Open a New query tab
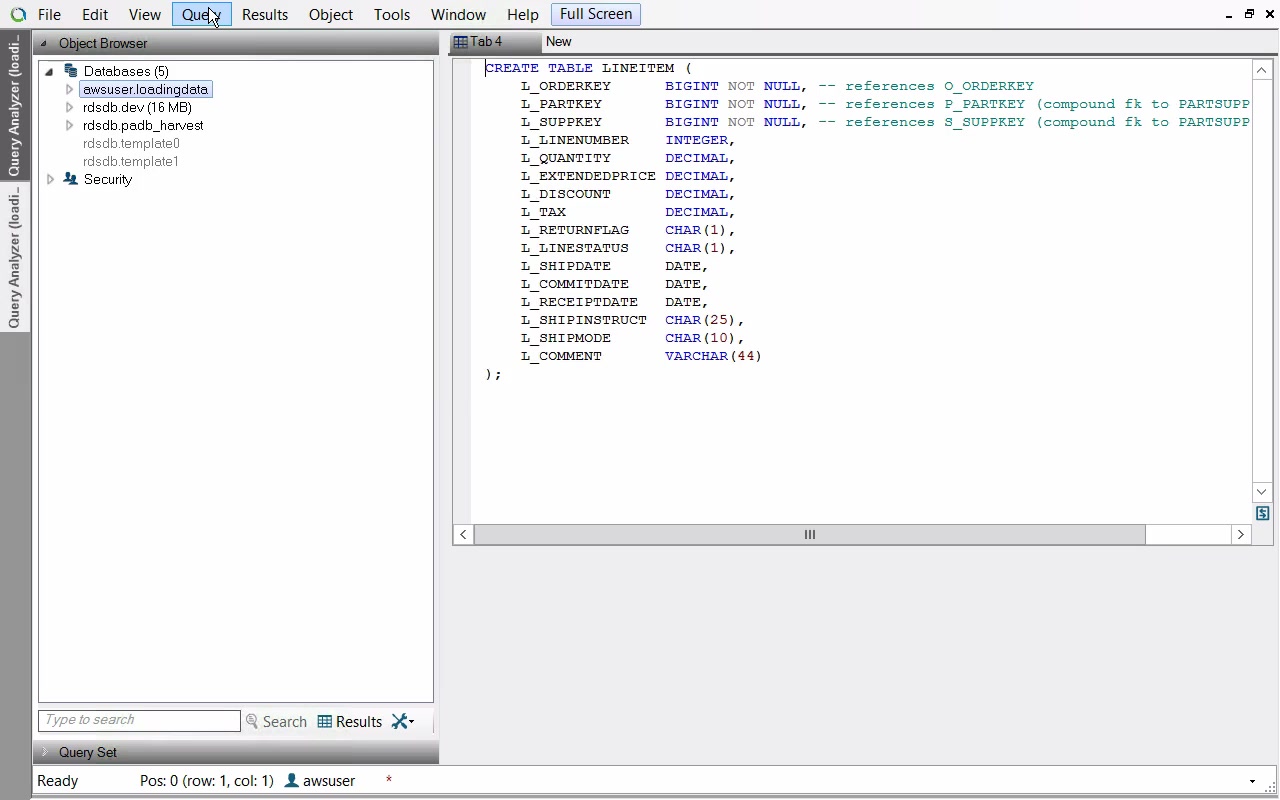 coord(559,42)
